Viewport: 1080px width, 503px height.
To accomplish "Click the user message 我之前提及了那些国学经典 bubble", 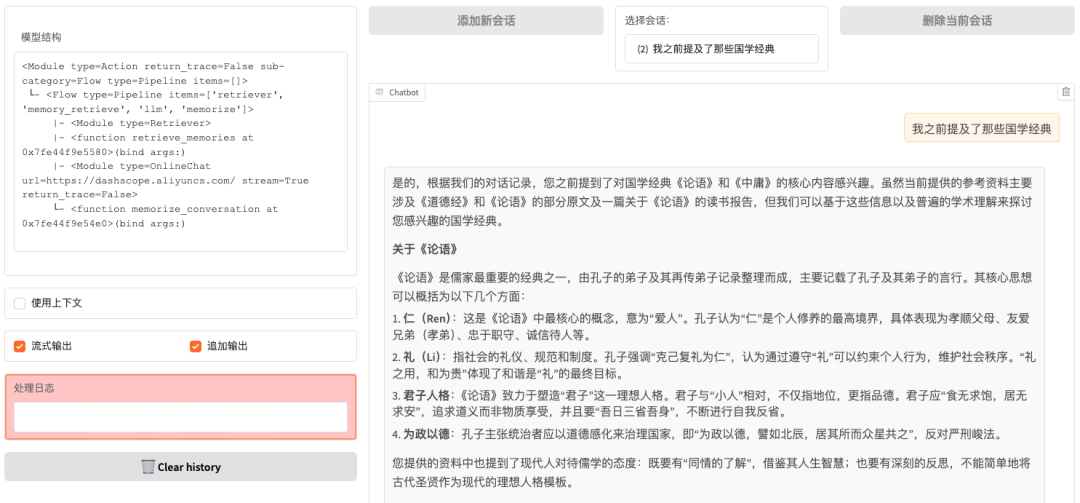I will tap(982, 129).
